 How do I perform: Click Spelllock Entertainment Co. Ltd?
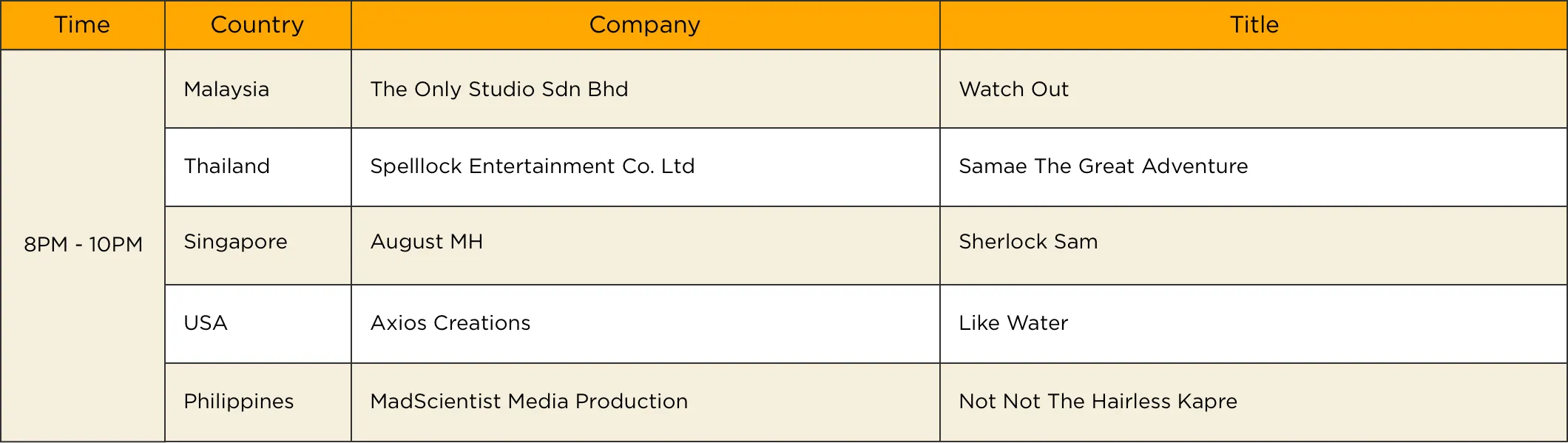tap(533, 166)
